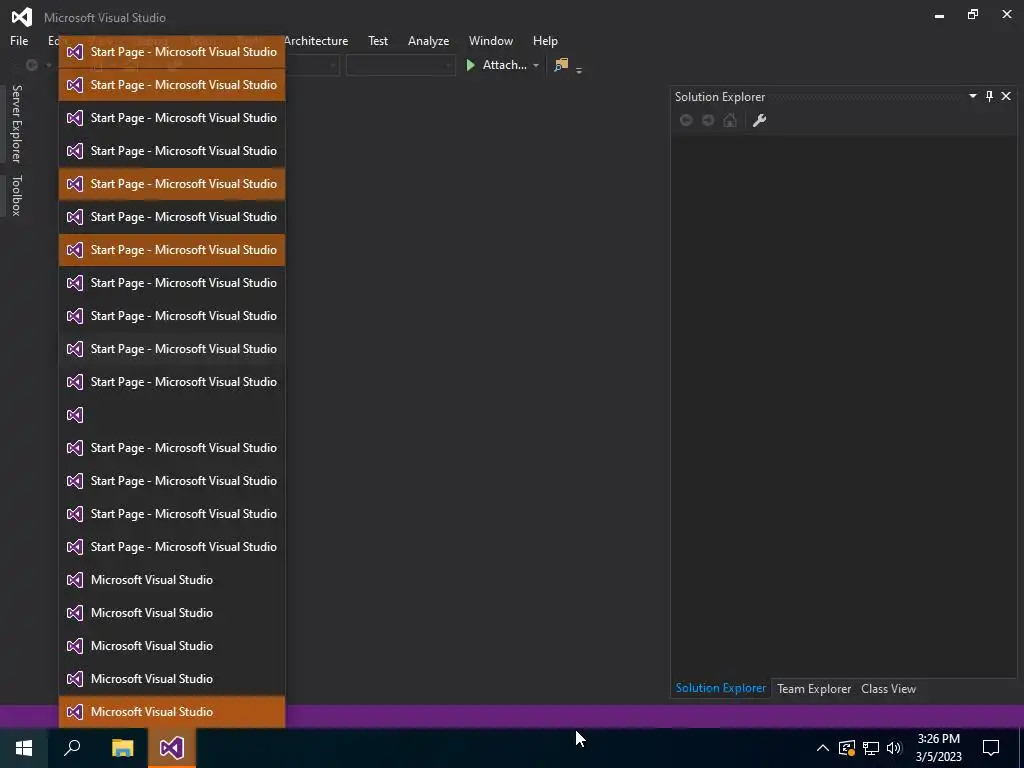Open the Analyze menu

(428, 40)
